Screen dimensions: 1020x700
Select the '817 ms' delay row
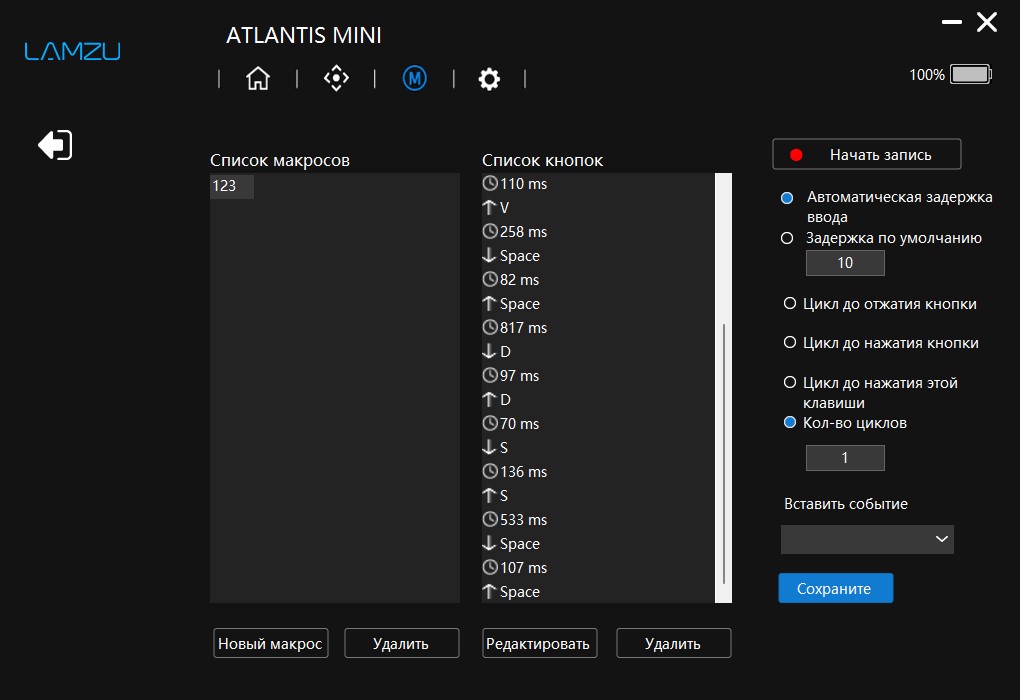click(x=598, y=328)
